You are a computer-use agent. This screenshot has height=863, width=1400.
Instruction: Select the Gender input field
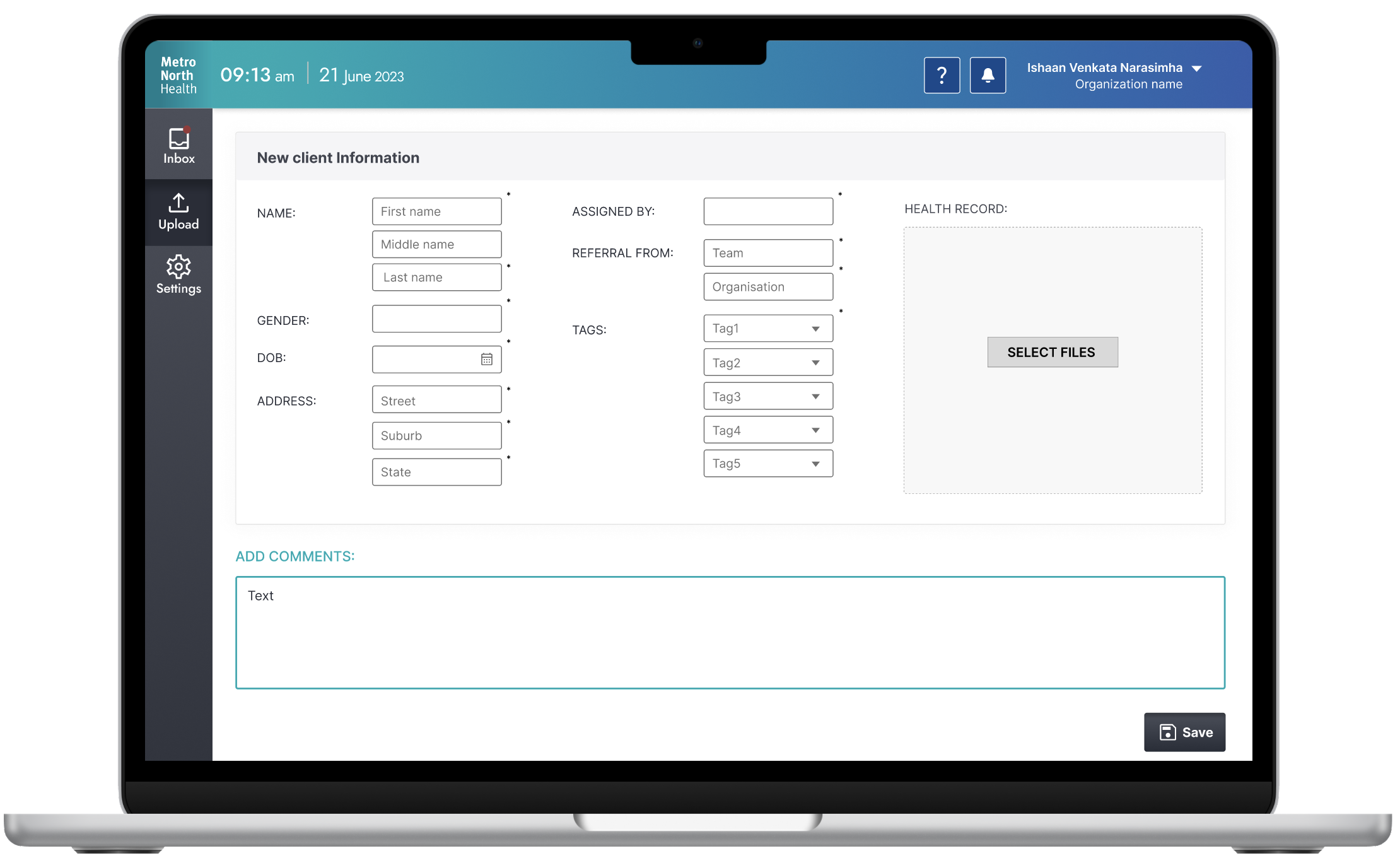point(436,319)
